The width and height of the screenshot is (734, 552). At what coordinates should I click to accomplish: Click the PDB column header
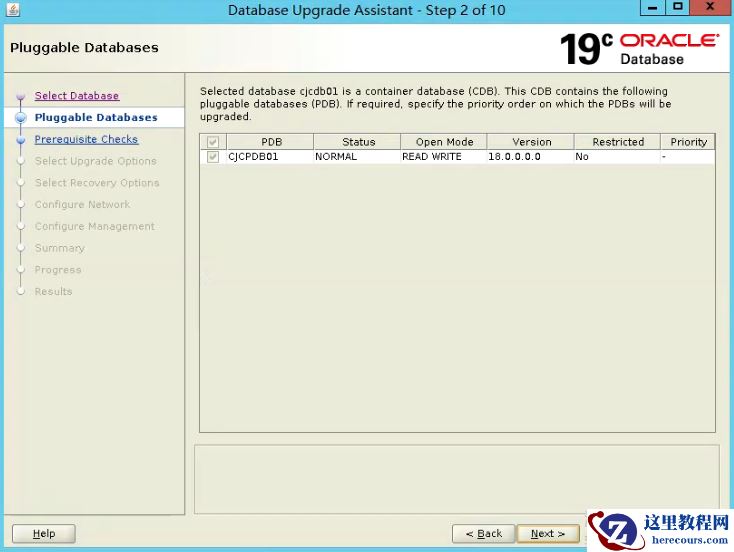tap(271, 142)
